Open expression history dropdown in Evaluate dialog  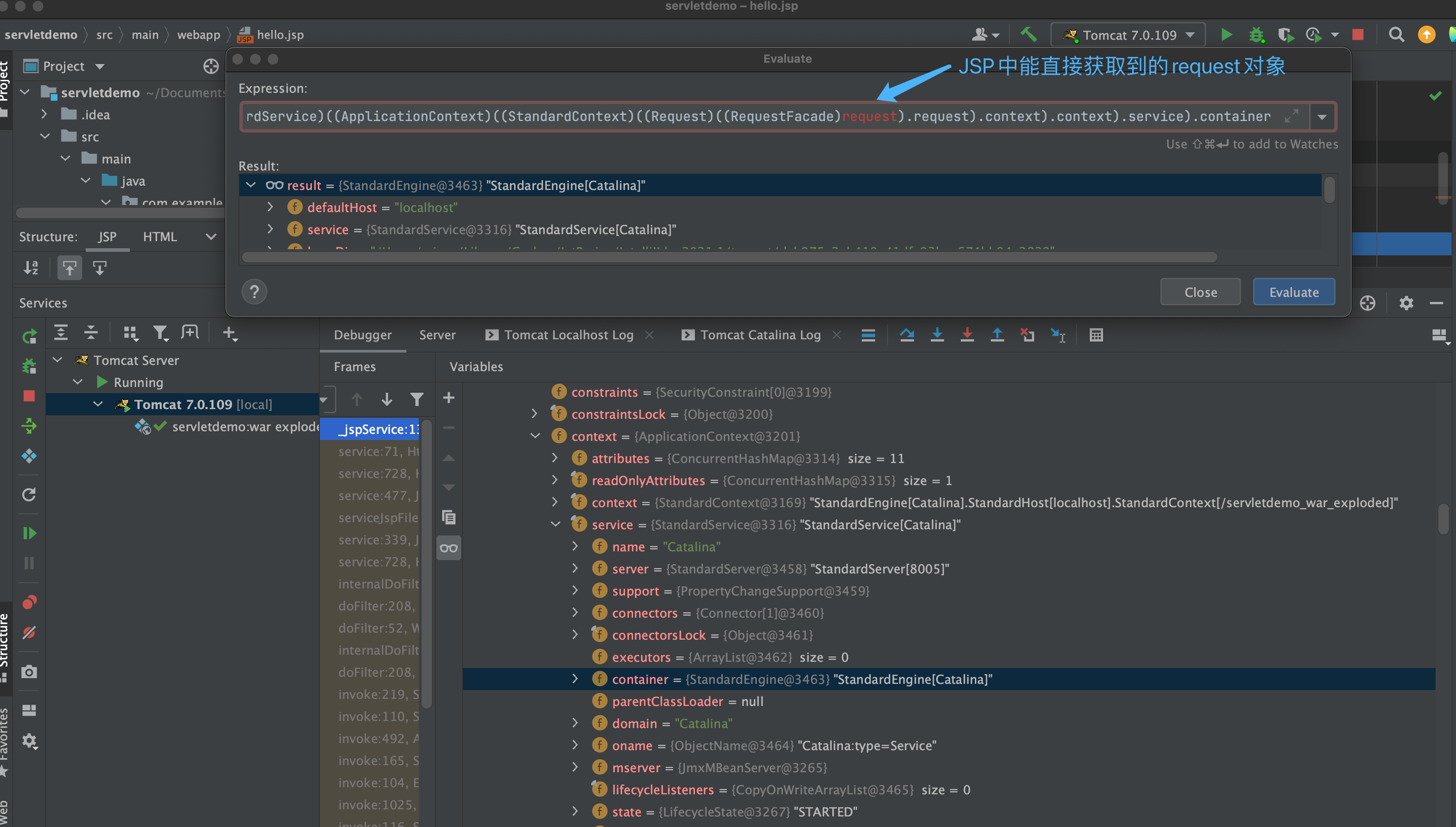point(1322,117)
